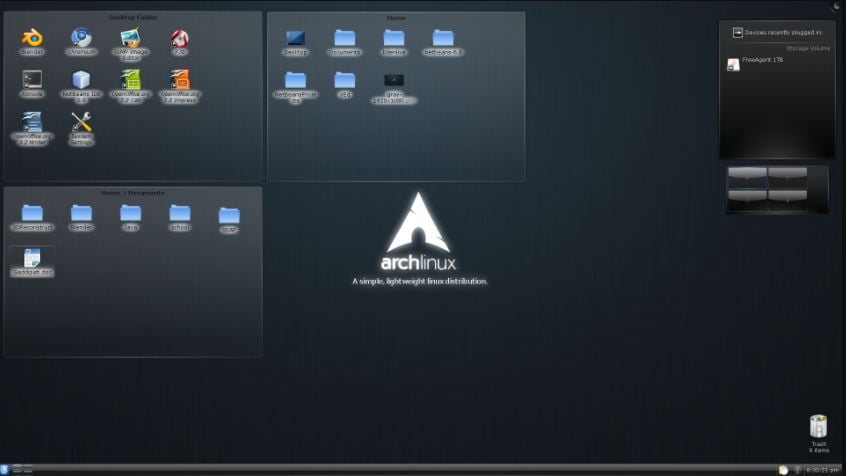846x476 pixels.
Task: Switch to the first virtual desktop in the pager
Action: tap(747, 176)
